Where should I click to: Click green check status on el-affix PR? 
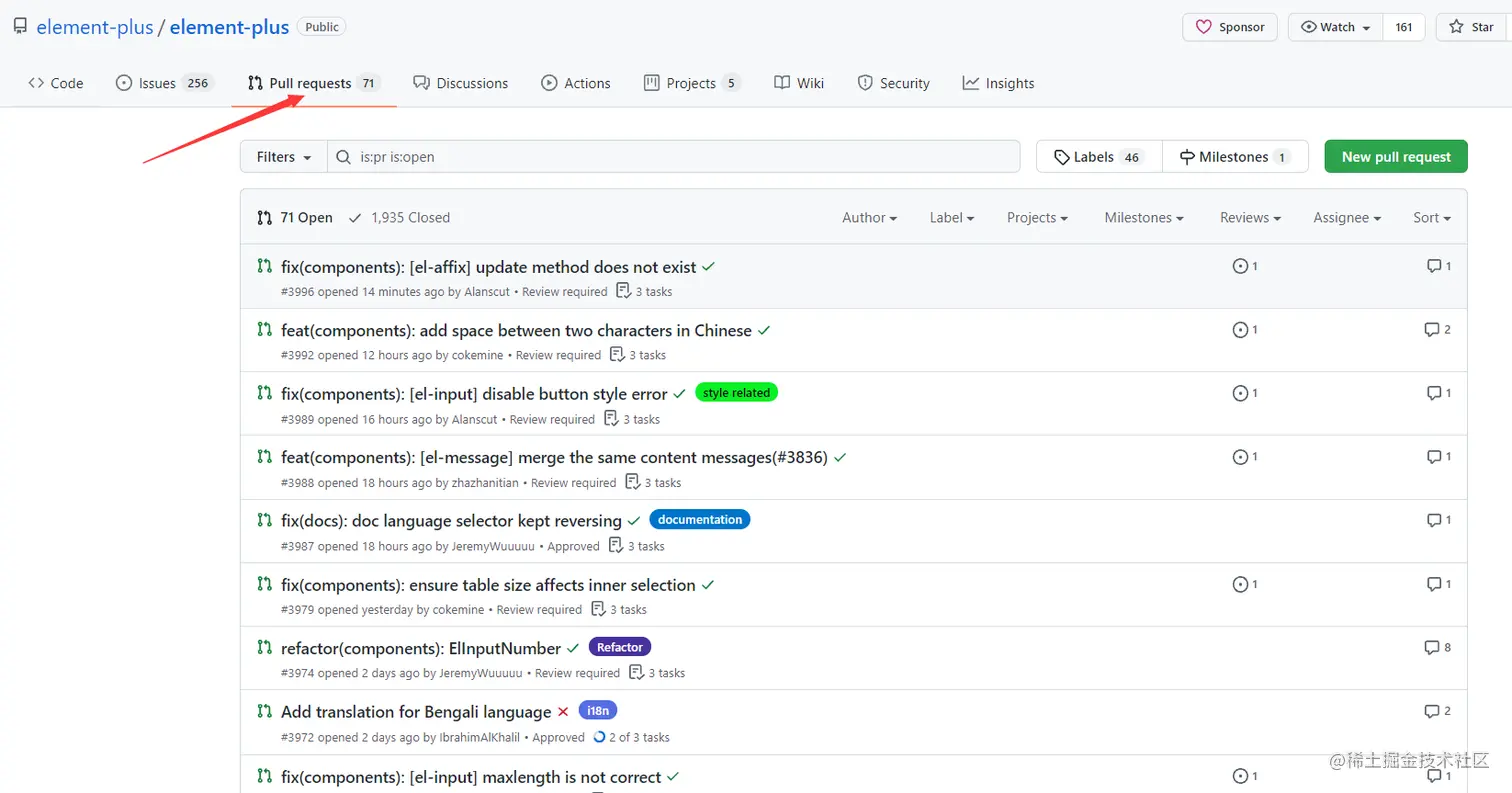(708, 267)
